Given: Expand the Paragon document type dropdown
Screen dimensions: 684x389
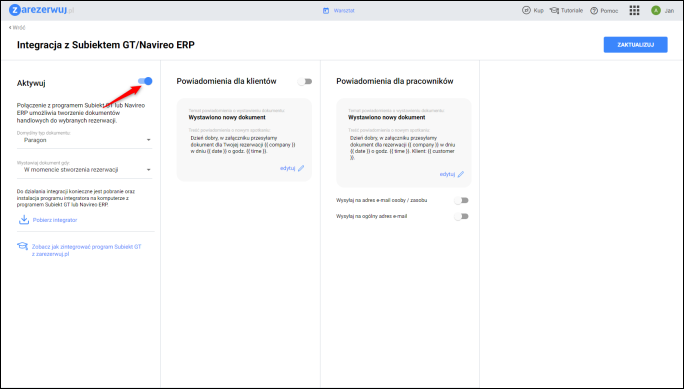Looking at the screenshot, I should click(x=85, y=140).
